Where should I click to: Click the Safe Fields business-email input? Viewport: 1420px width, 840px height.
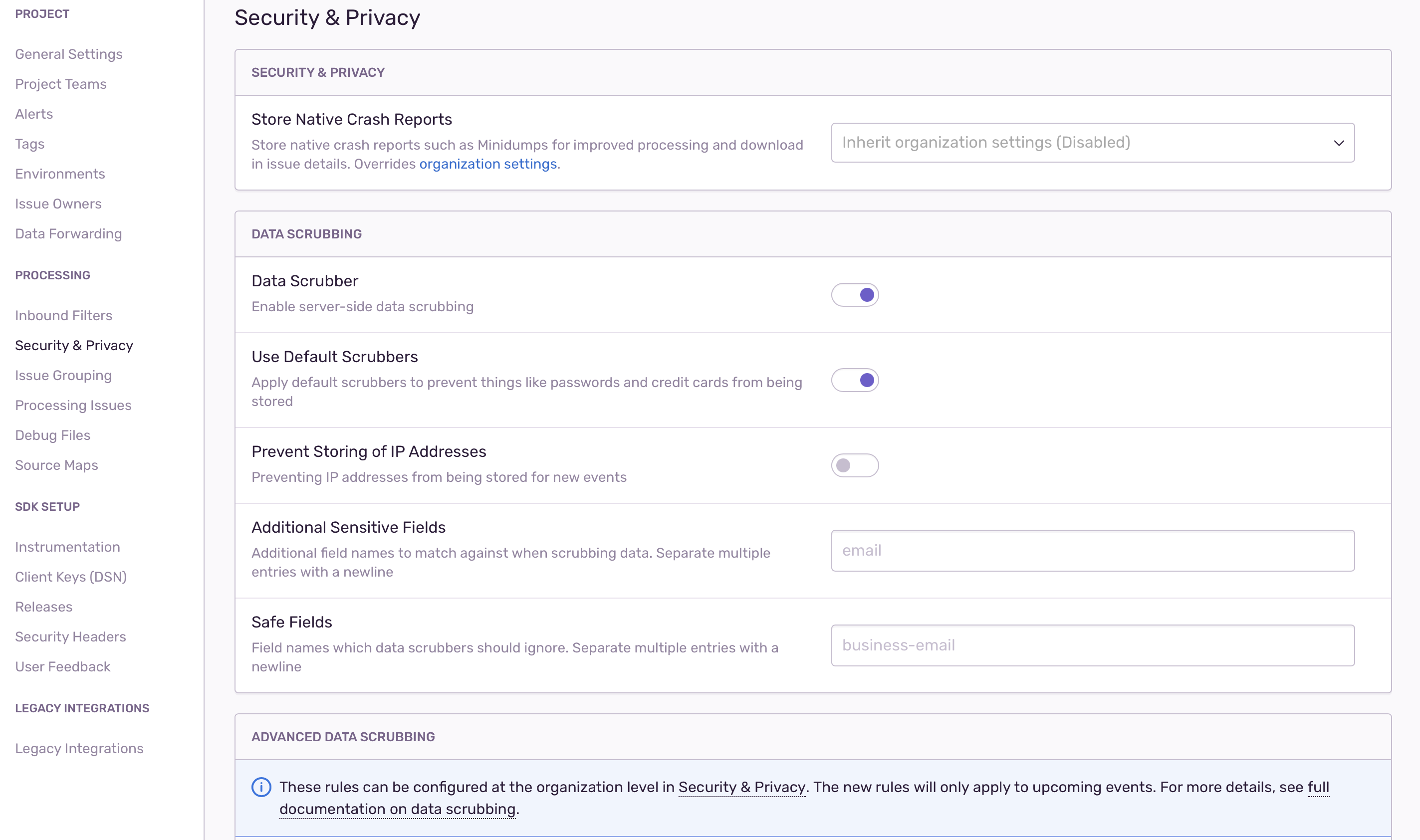[1092, 645]
